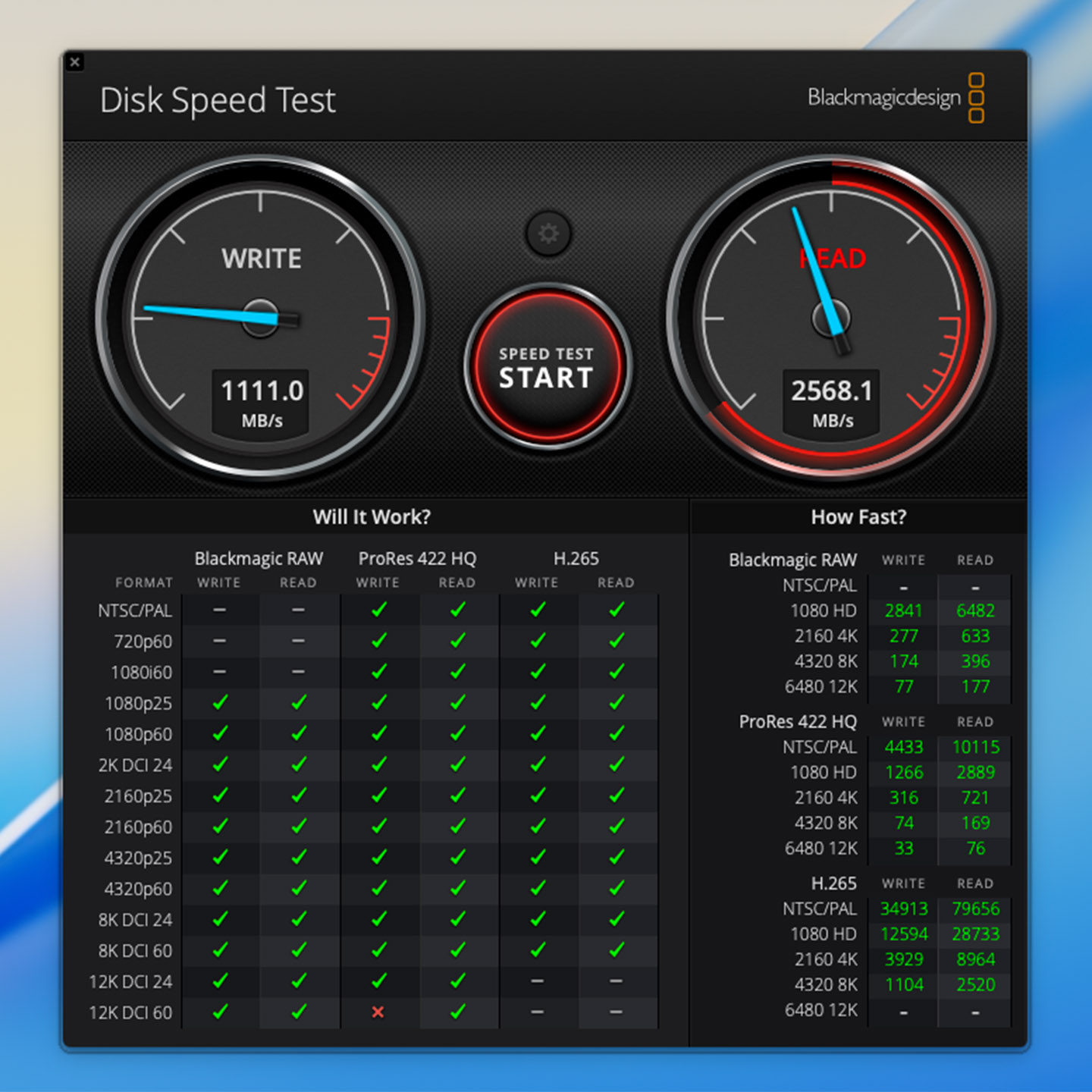The height and width of the screenshot is (1092, 1092).
Task: Select the 3929 write value
Action: pos(903,960)
